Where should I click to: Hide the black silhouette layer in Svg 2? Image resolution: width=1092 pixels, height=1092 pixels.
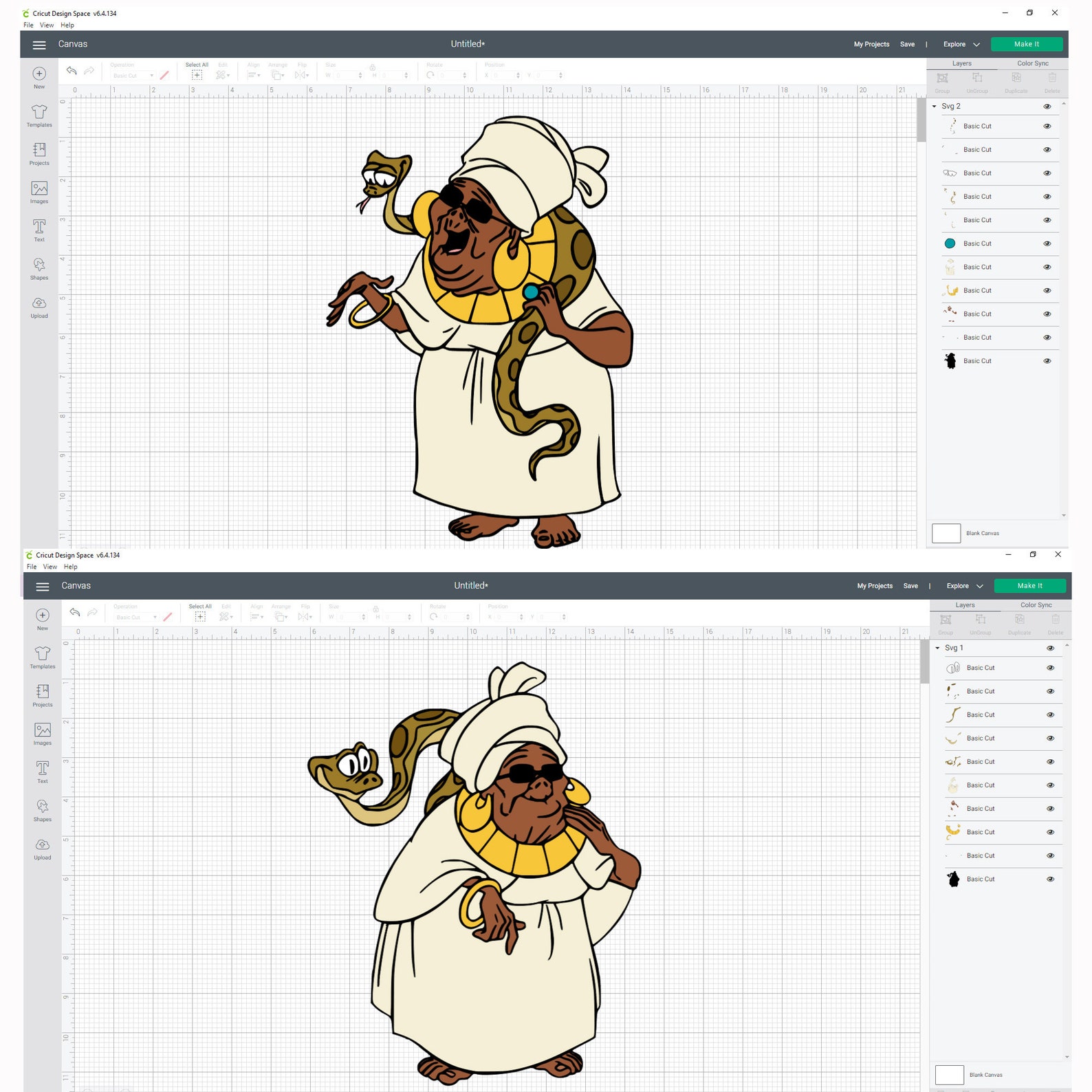[1047, 361]
